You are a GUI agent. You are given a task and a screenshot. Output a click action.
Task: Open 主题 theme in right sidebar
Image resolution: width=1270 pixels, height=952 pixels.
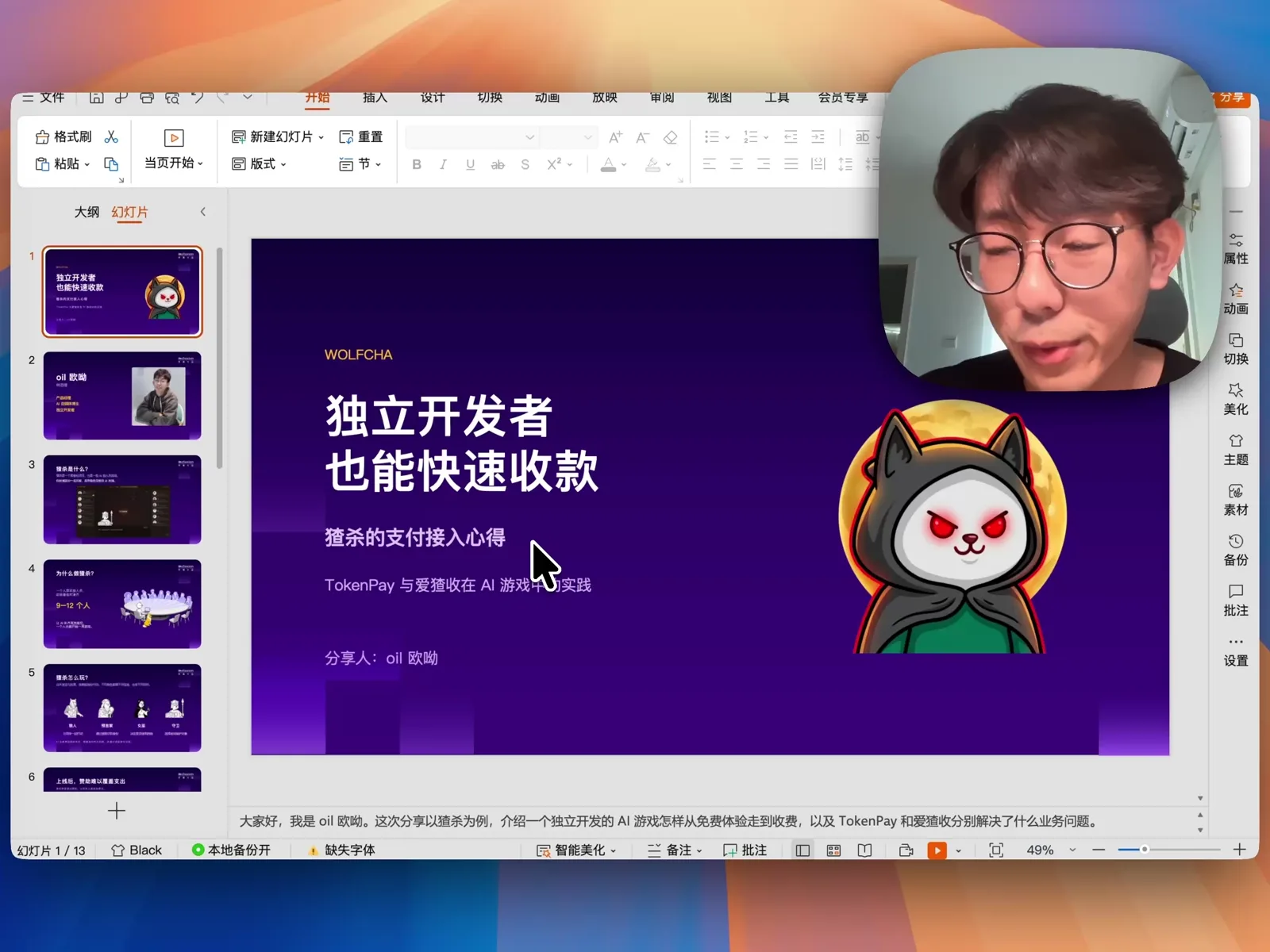coord(1236,450)
